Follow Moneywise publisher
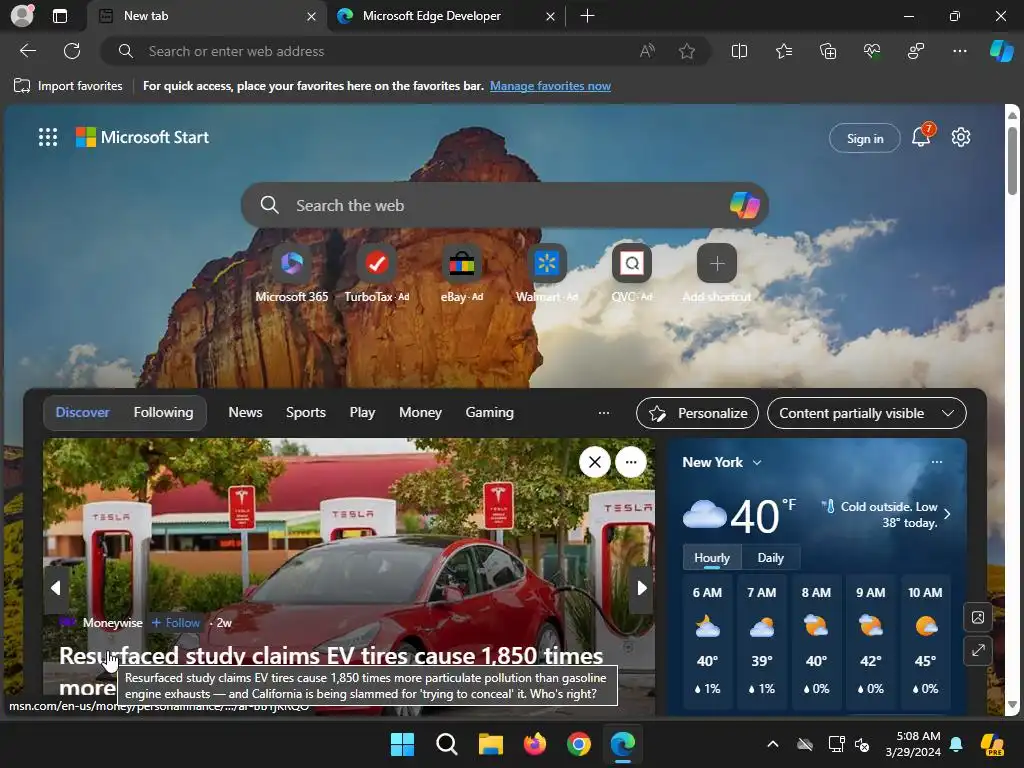 (x=176, y=623)
